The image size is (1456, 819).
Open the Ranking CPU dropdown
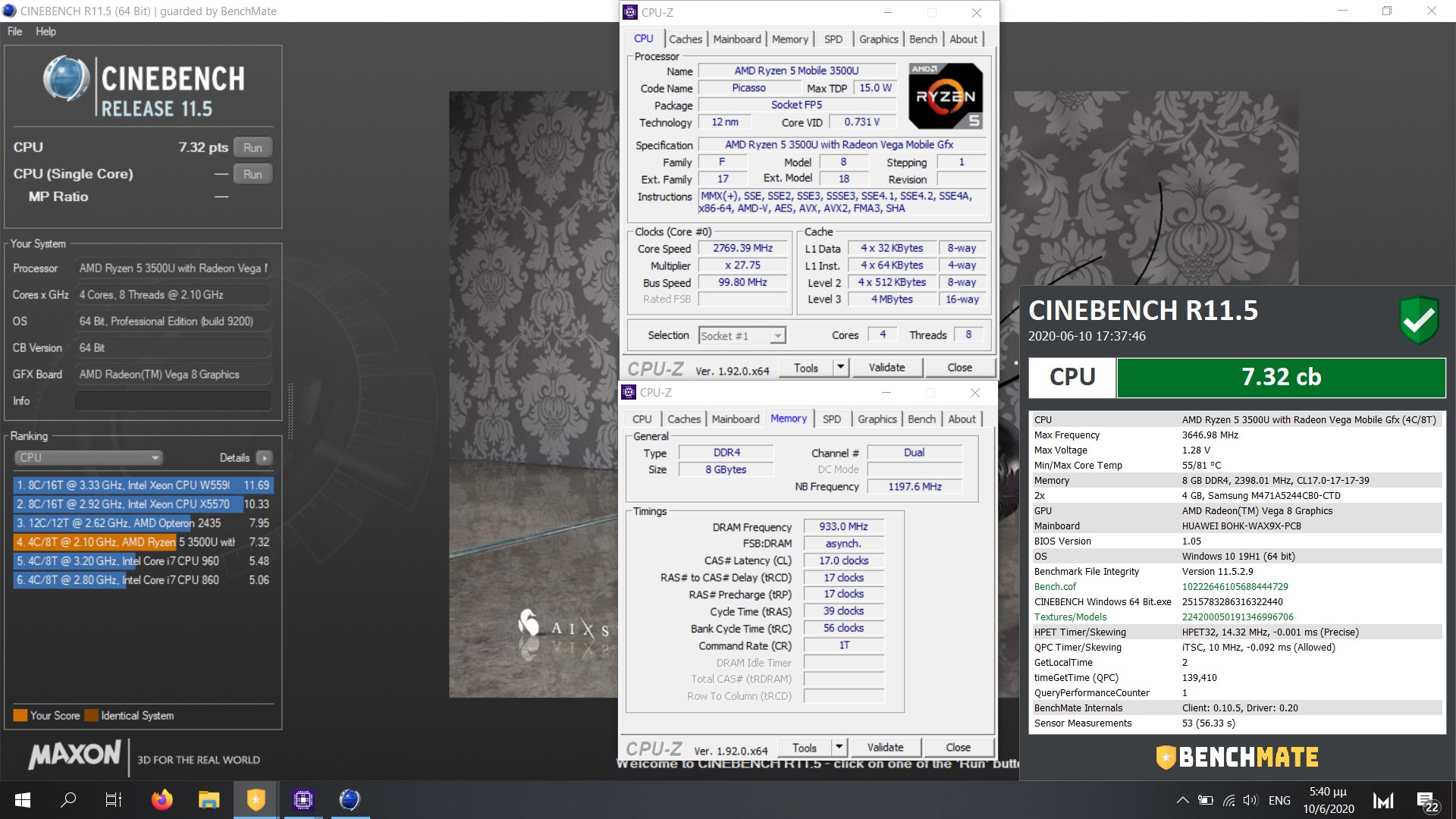(89, 457)
